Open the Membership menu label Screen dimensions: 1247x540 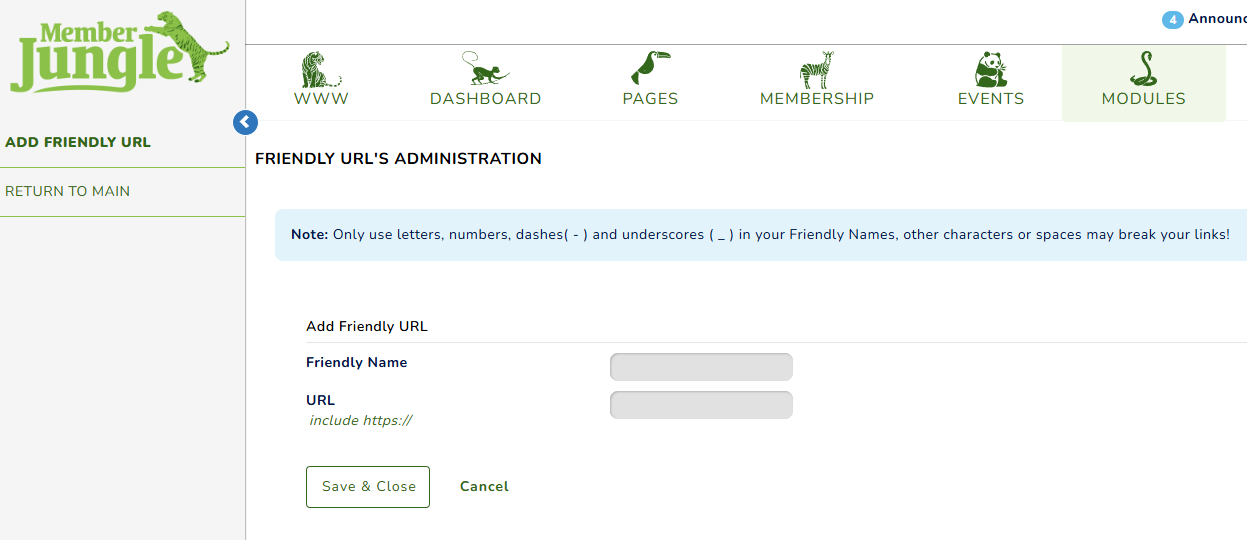tap(816, 99)
